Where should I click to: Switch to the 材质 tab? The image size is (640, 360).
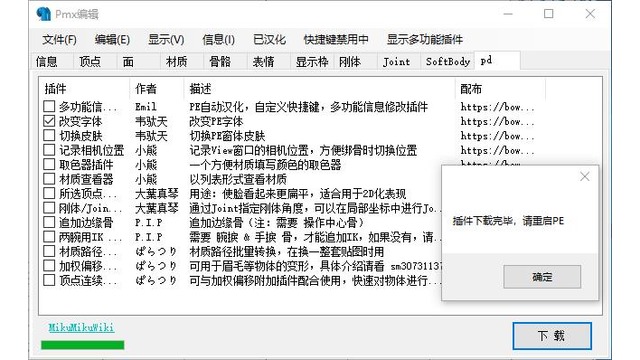[182, 62]
